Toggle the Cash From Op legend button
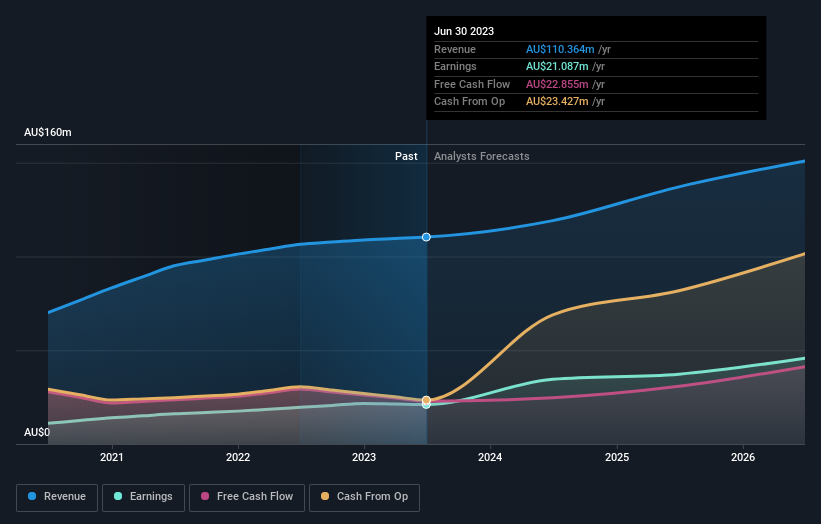This screenshot has height=524, width=821. click(x=364, y=497)
